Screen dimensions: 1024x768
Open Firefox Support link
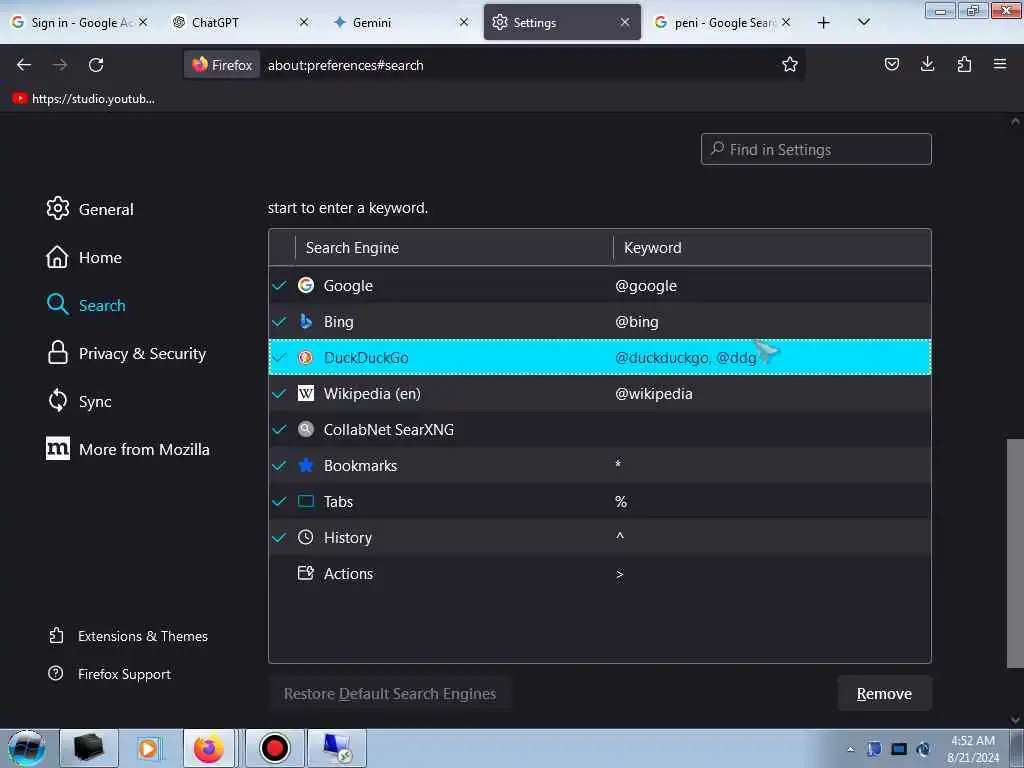pyautogui.click(x=110, y=674)
